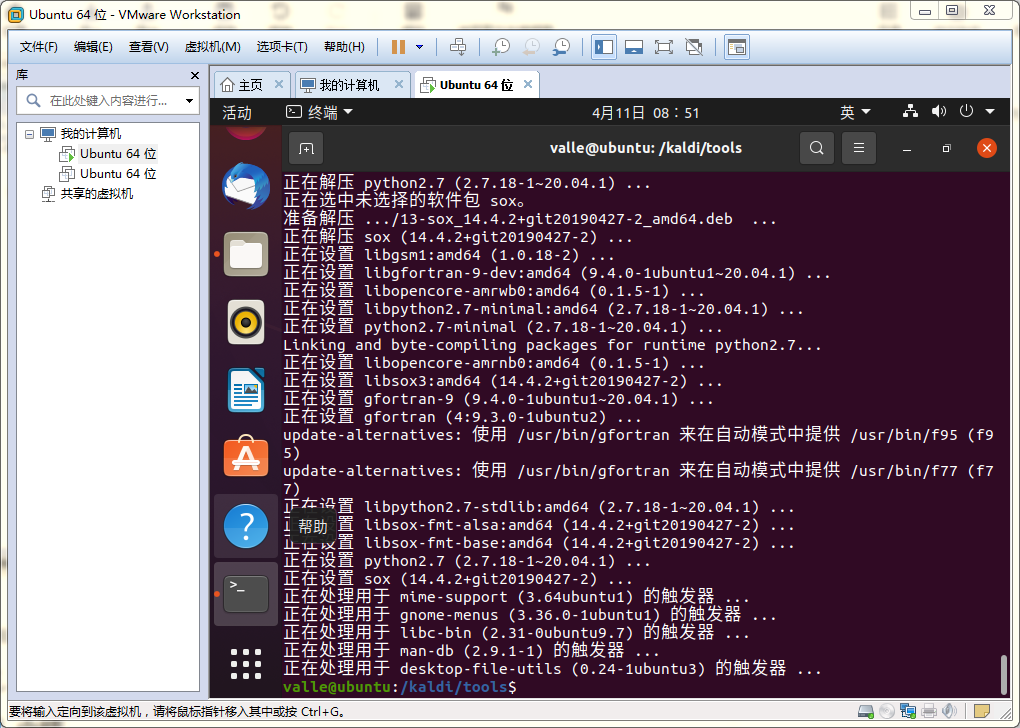Select the second Ubuntu 64 位 entry in library

coord(118,174)
